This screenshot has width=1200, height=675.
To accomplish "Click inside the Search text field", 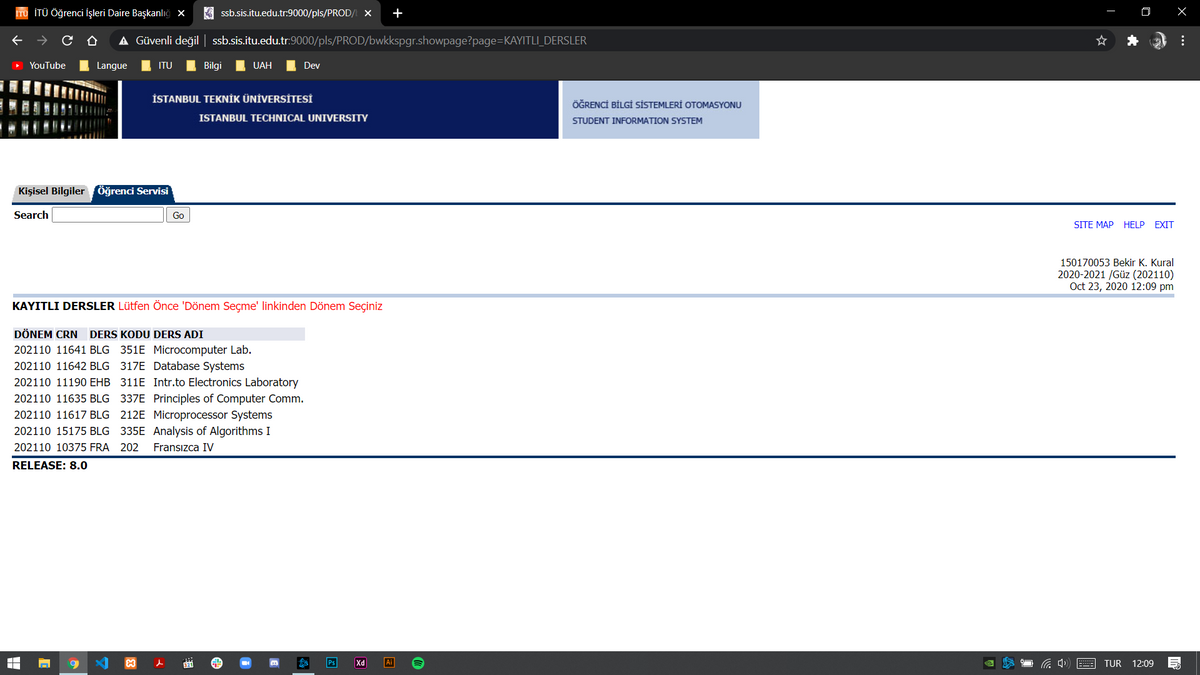I will click(107, 215).
